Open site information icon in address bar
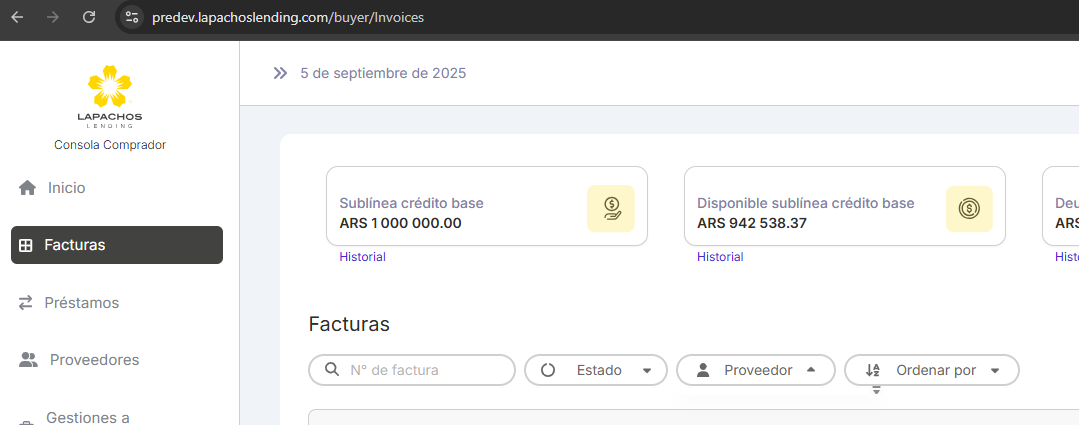Screen dimensions: 1079x425 [132, 17]
